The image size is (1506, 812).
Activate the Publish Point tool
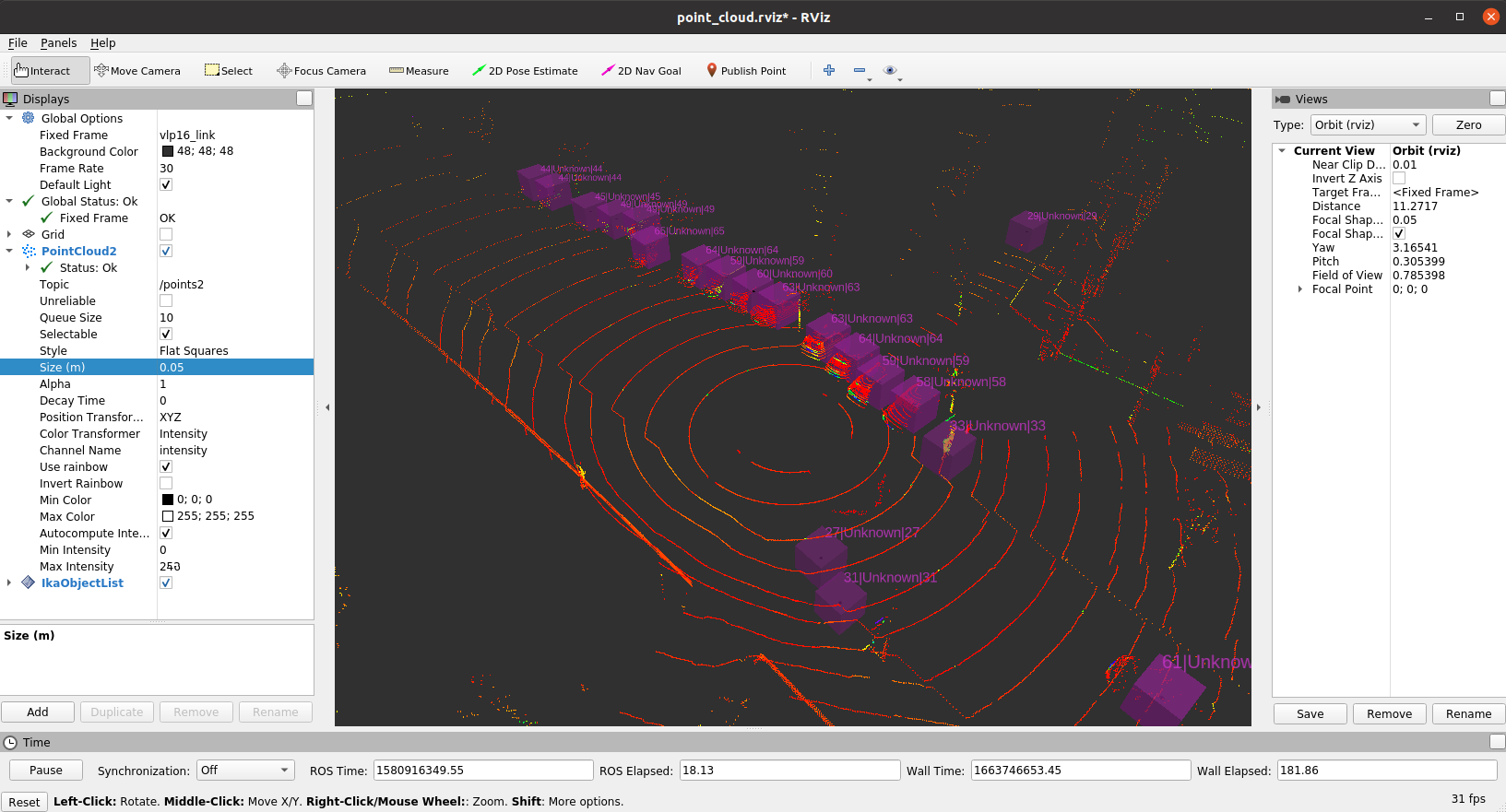click(x=746, y=71)
